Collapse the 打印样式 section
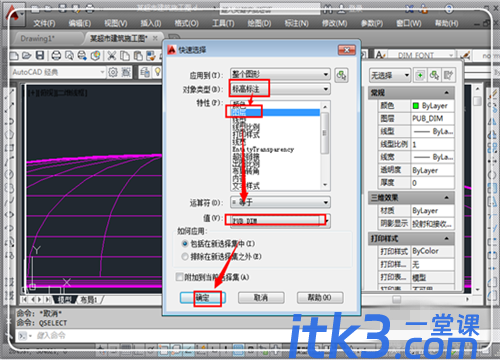Image resolution: width=500 pixels, height=360 pixels. 447,239
